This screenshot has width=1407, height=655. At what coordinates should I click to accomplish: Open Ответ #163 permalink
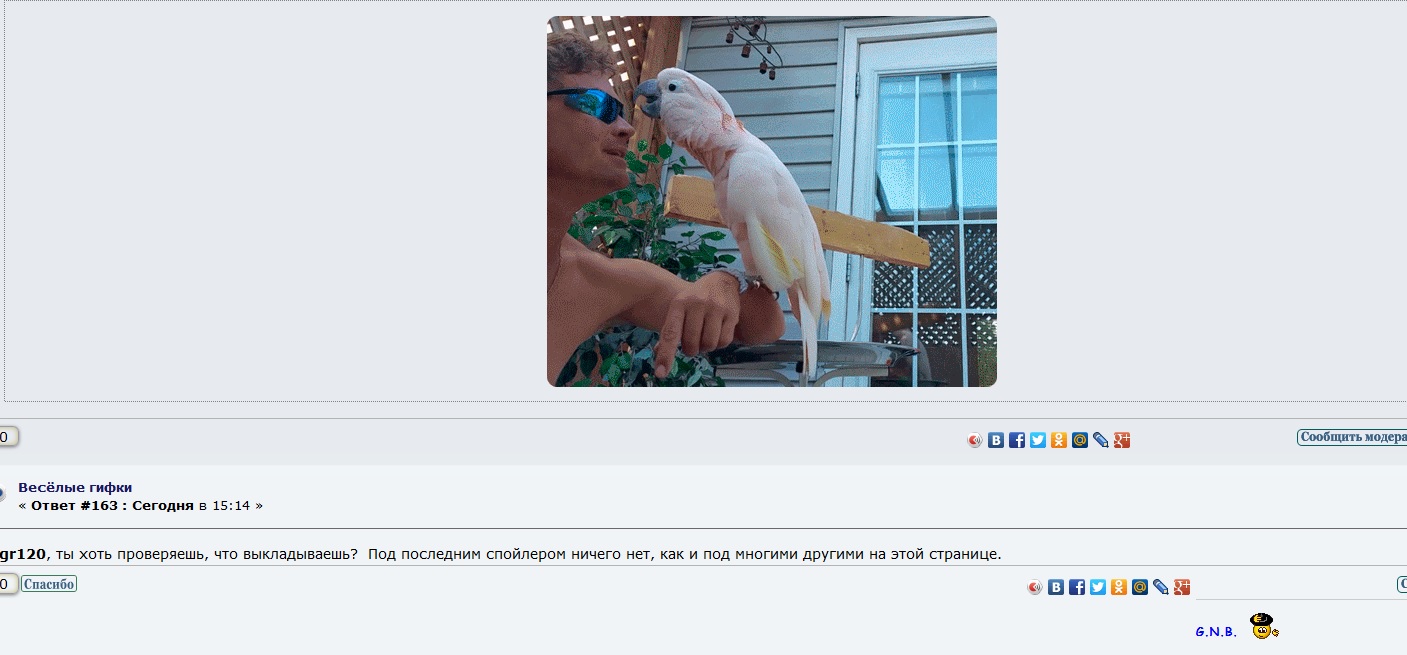click(x=112, y=505)
